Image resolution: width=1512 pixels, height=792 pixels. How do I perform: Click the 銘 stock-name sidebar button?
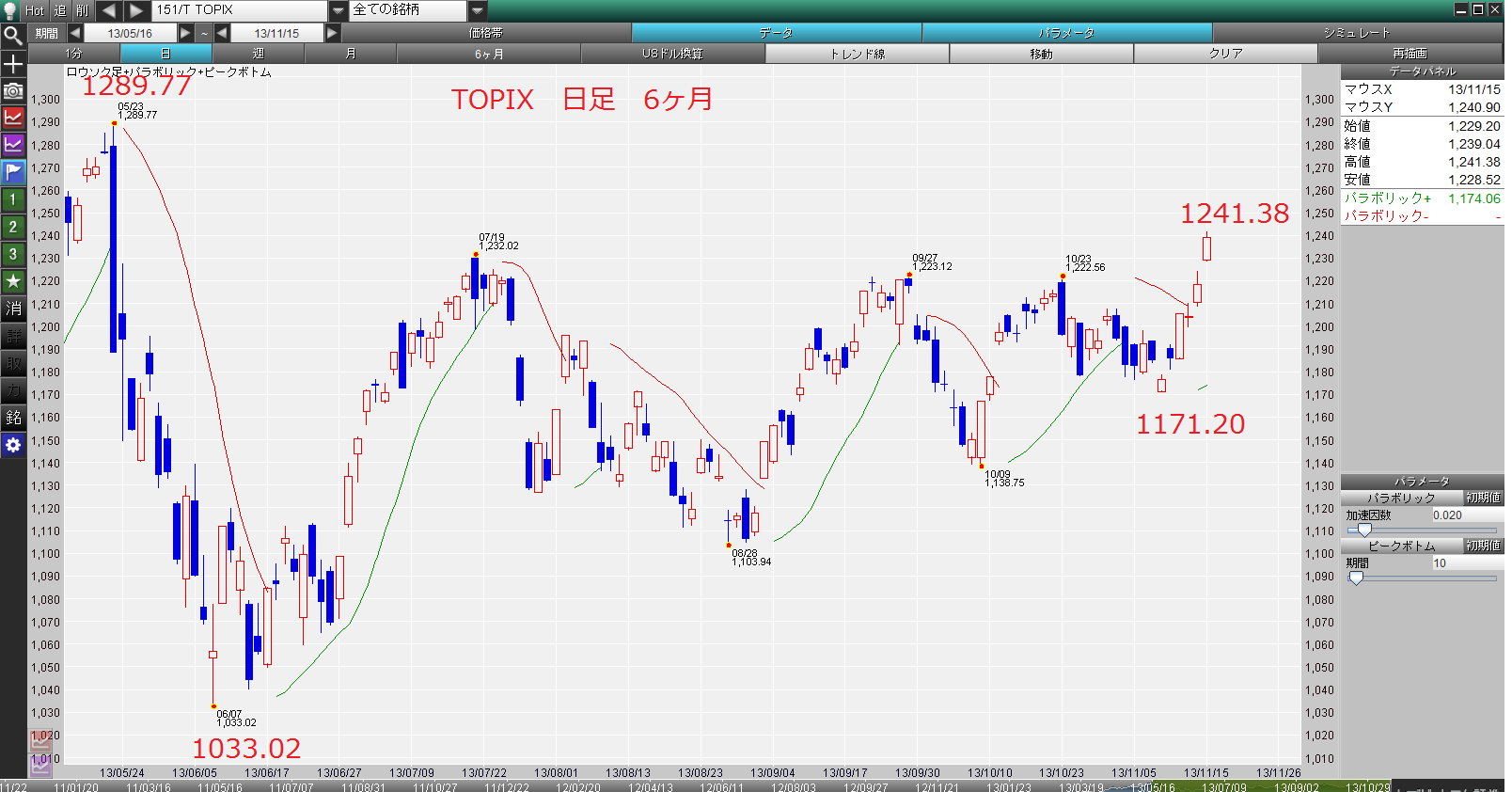pos(13,418)
